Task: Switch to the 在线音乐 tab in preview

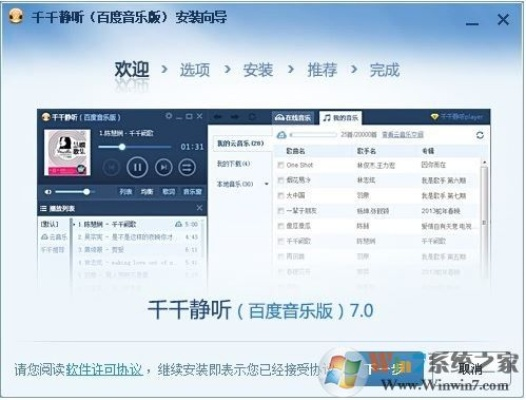Action: [293, 118]
